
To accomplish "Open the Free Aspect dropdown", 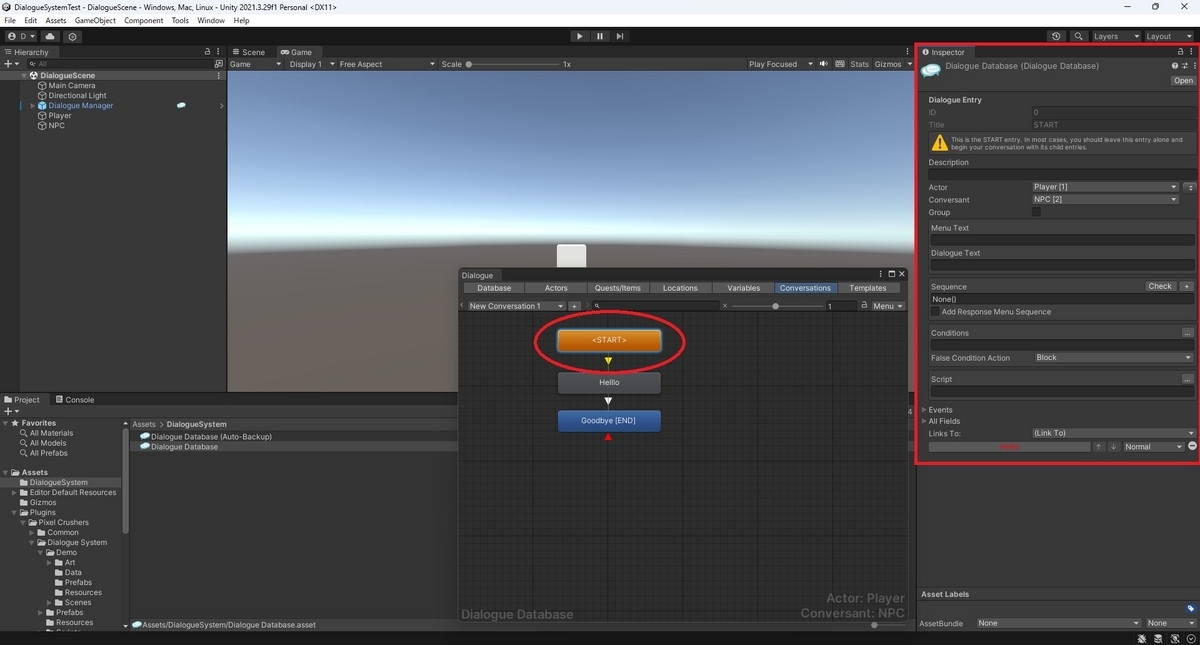I will pyautogui.click(x=387, y=64).
